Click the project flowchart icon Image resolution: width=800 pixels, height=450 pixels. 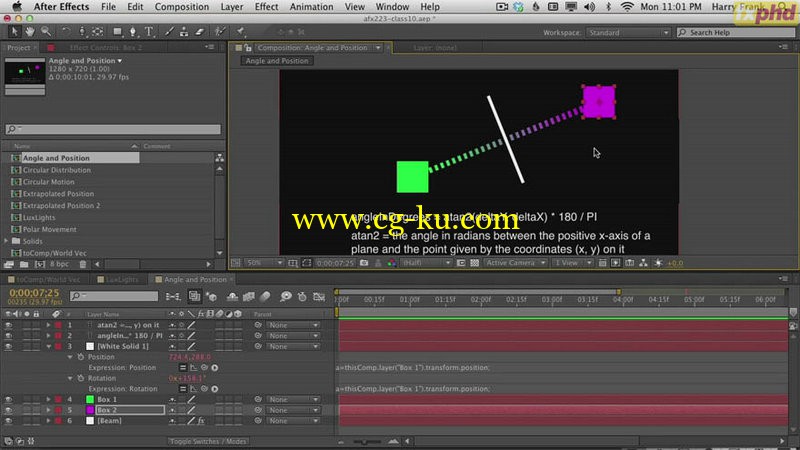pos(219,158)
